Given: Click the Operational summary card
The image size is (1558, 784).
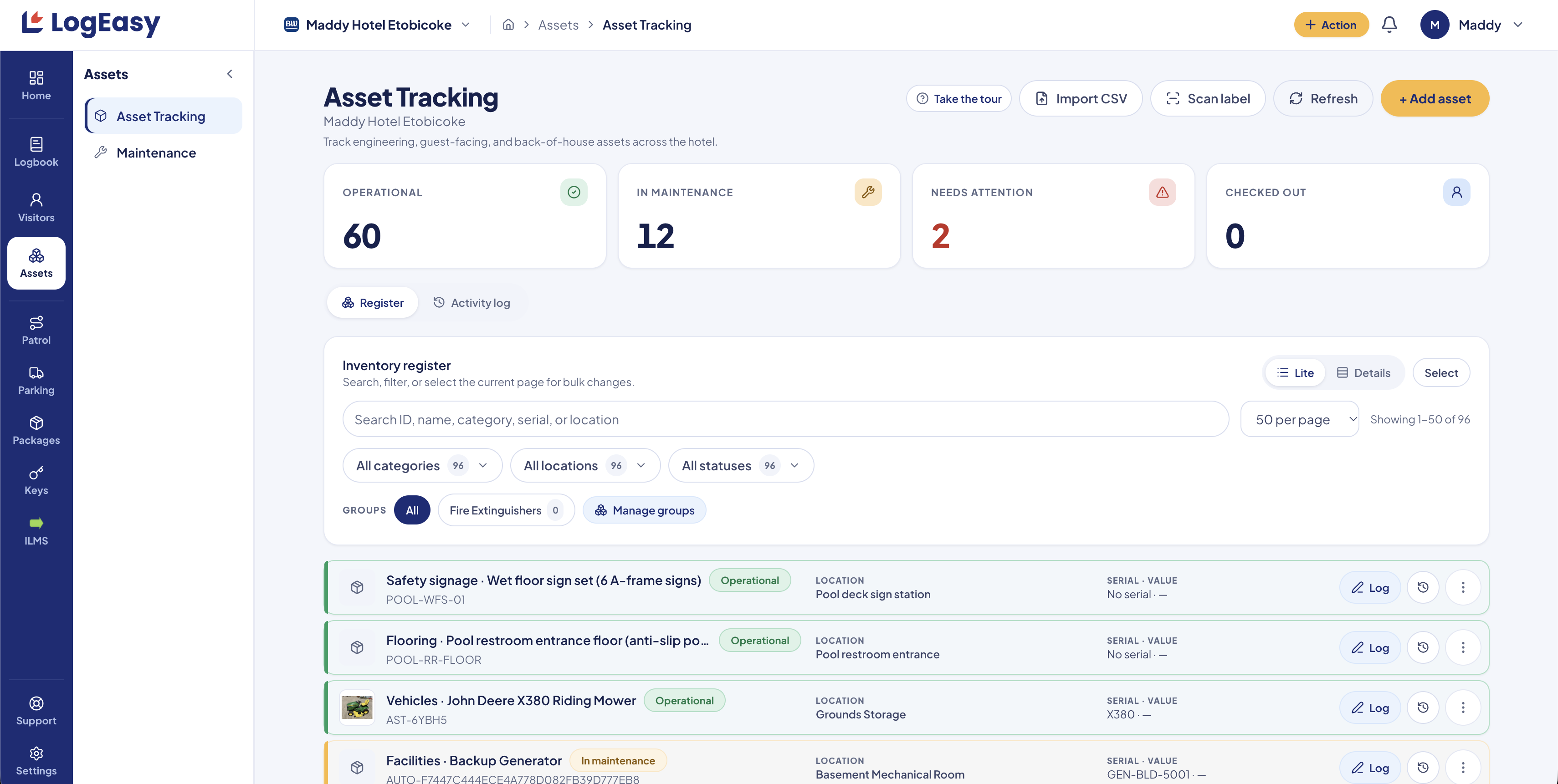Looking at the screenshot, I should coord(465,216).
